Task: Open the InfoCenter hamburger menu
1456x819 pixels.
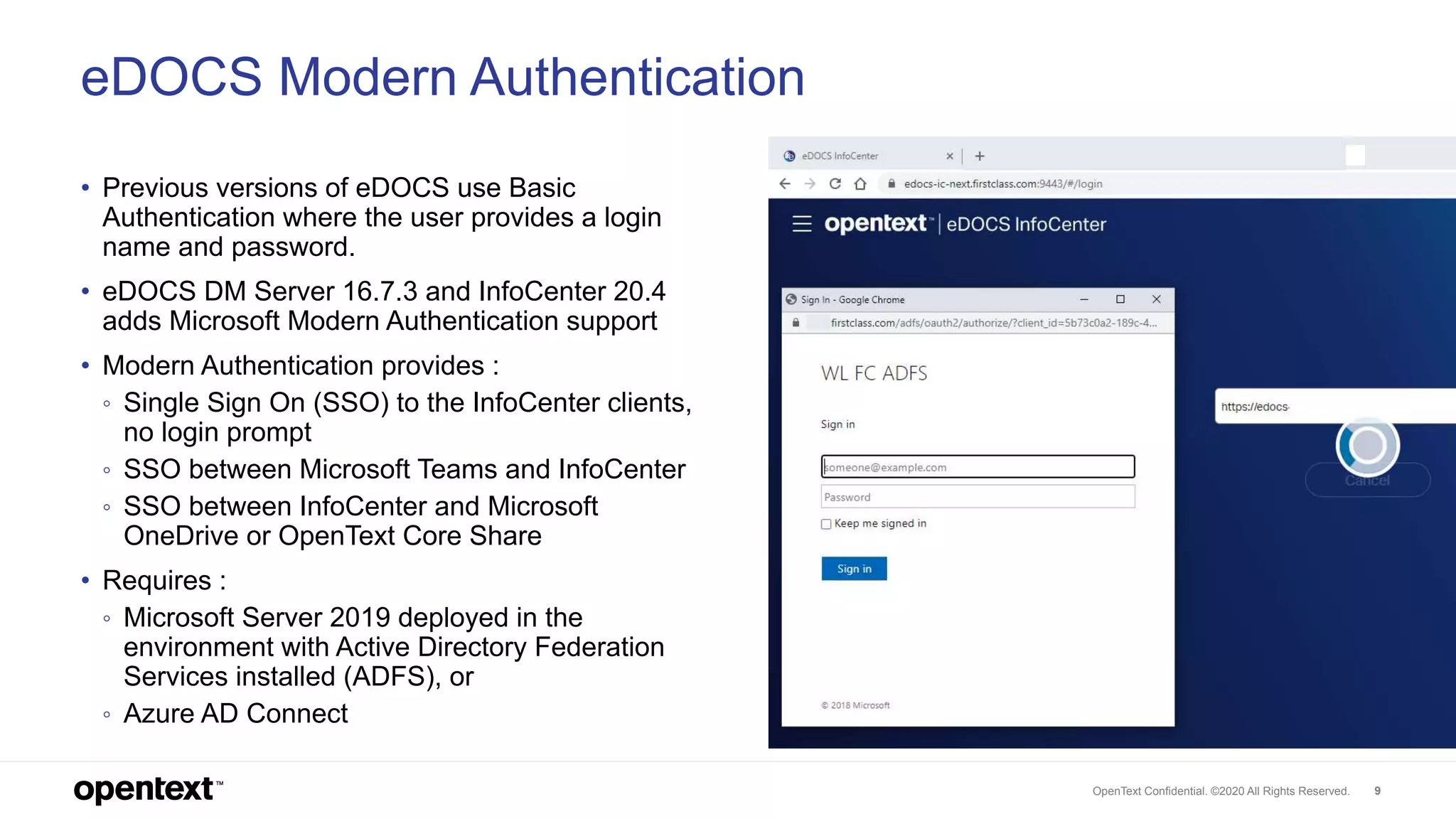Action: click(802, 224)
